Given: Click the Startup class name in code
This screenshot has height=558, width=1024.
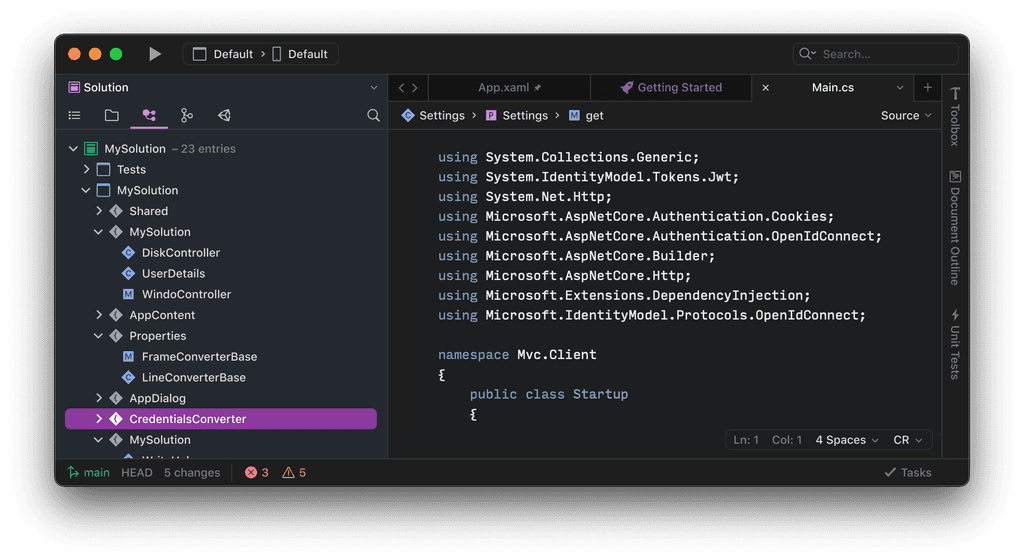Looking at the screenshot, I should coord(600,395).
